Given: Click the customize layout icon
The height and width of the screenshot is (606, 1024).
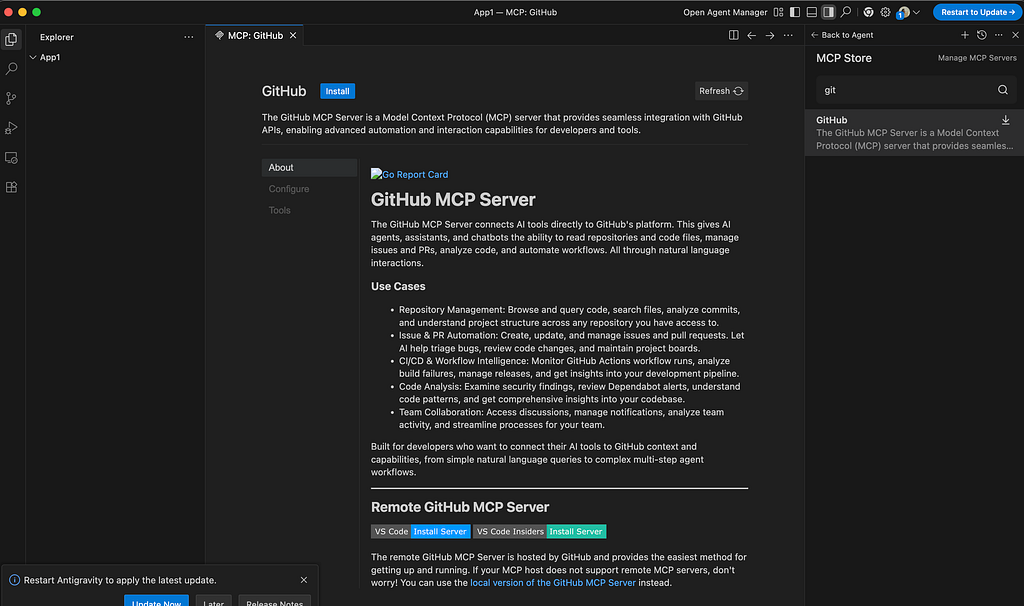Looking at the screenshot, I should click(778, 12).
